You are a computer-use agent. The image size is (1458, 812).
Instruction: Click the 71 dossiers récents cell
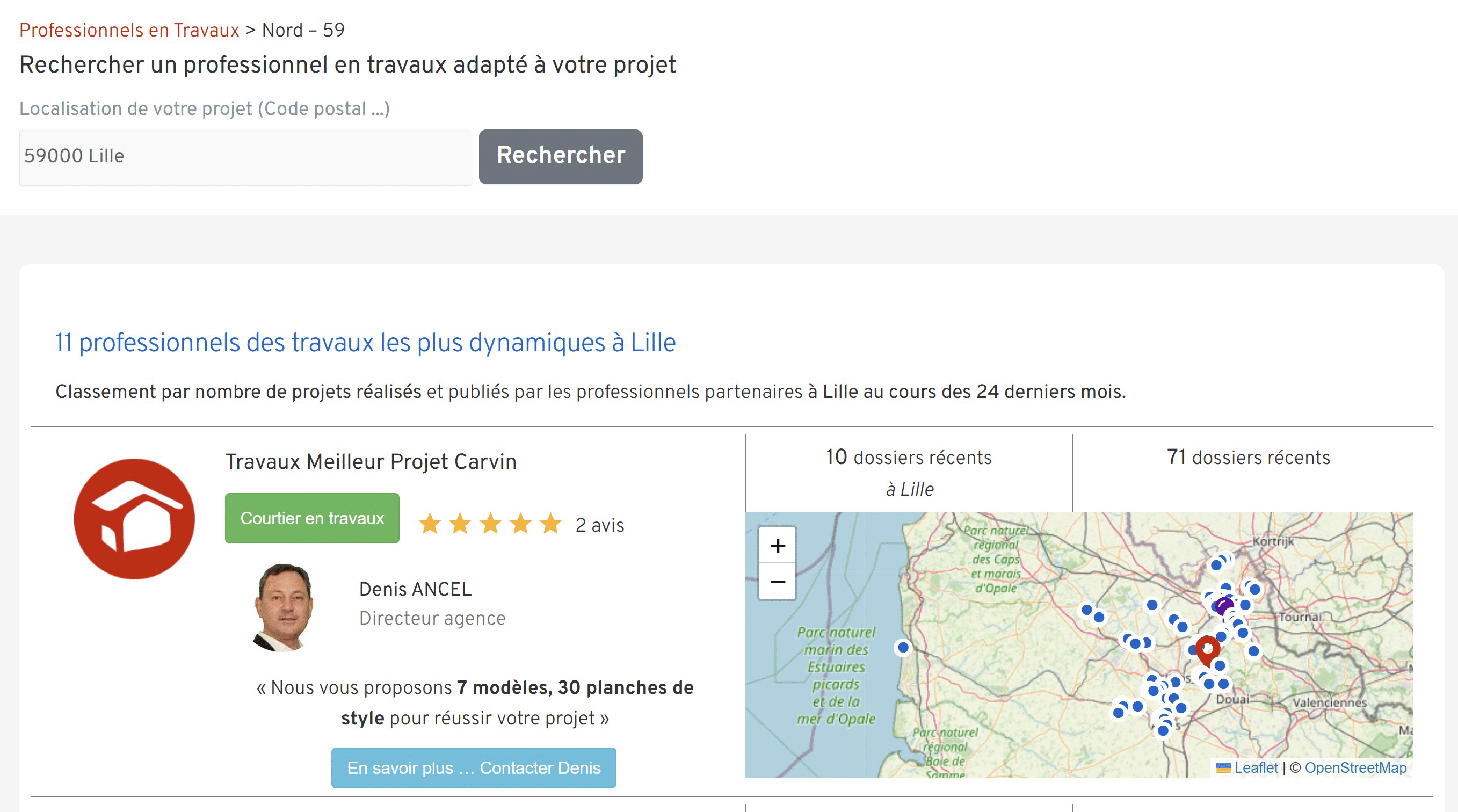pos(1248,458)
